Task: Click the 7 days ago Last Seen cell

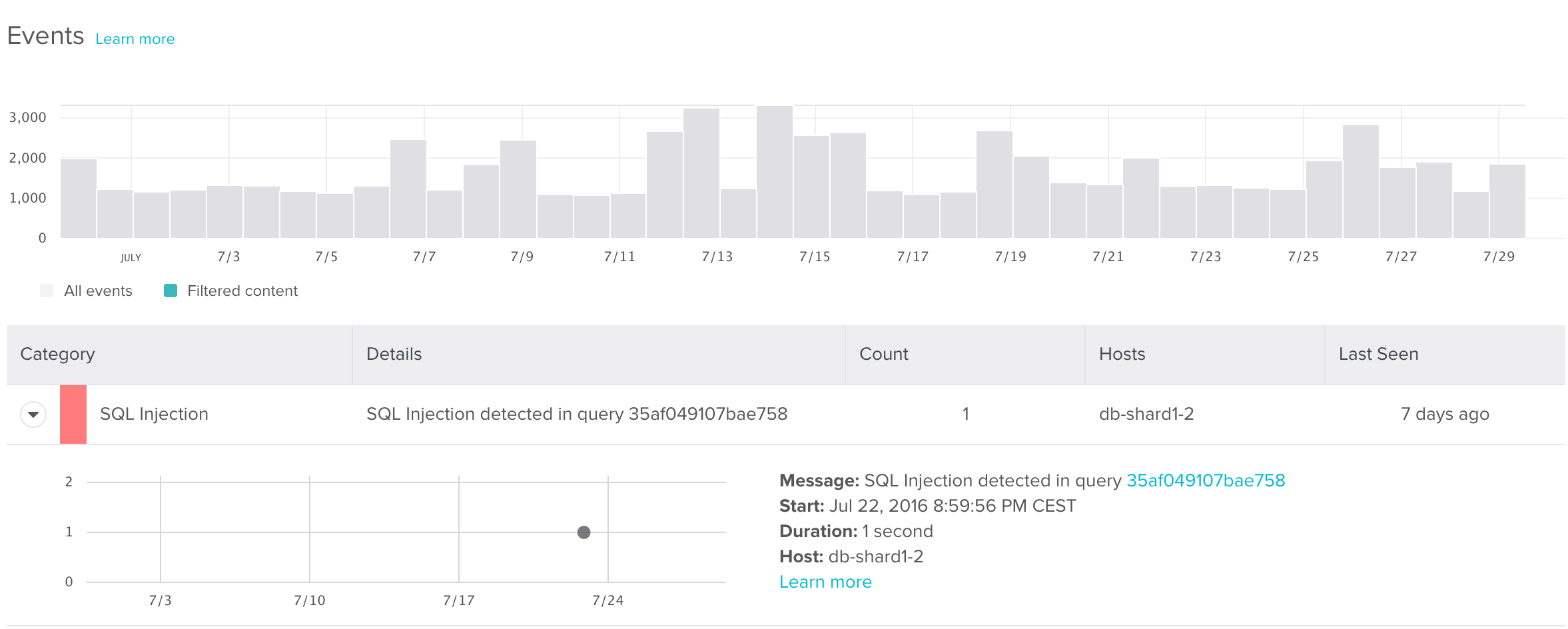Action: [1445, 414]
